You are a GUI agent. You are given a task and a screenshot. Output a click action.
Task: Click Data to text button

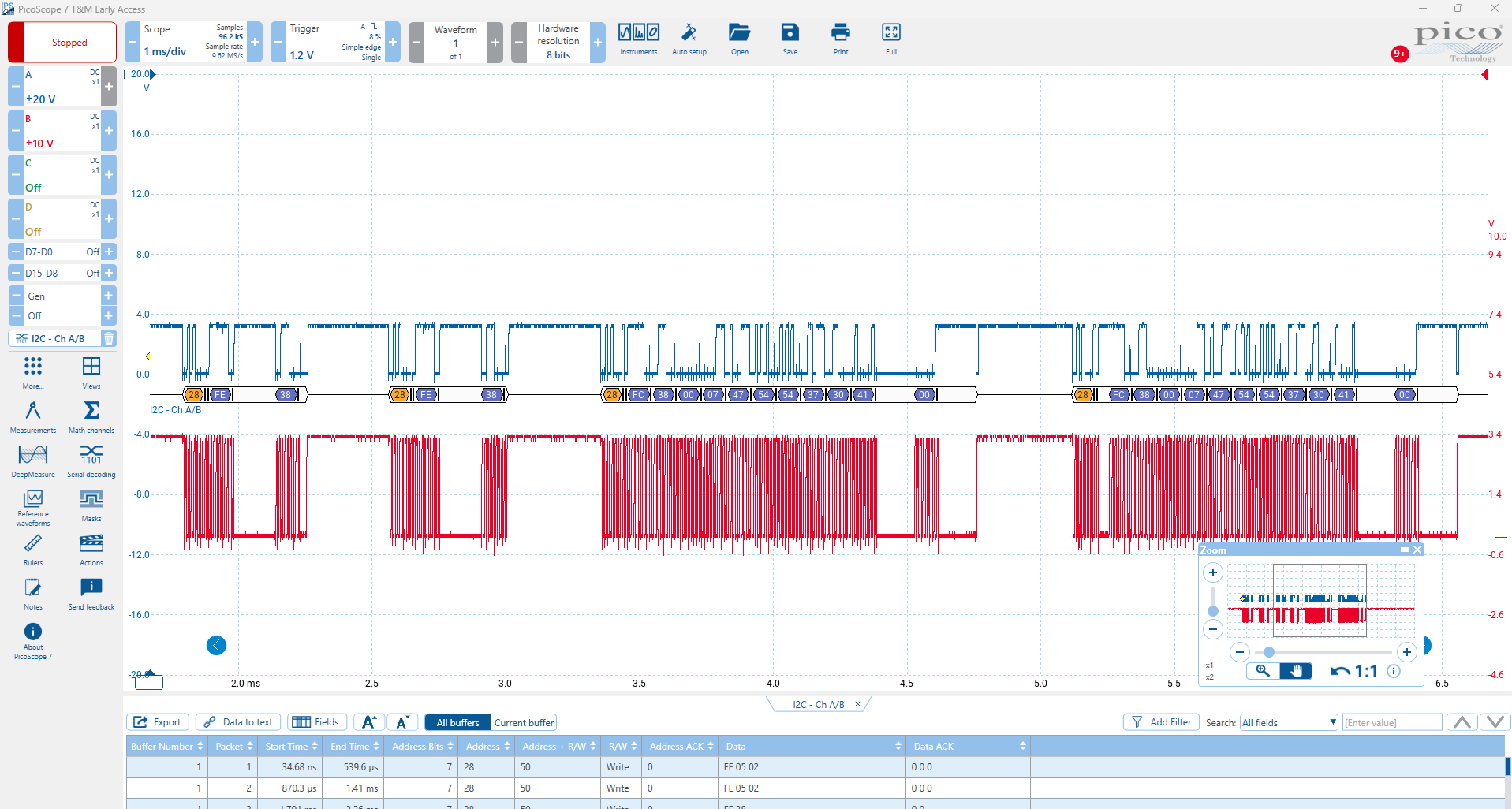click(239, 722)
